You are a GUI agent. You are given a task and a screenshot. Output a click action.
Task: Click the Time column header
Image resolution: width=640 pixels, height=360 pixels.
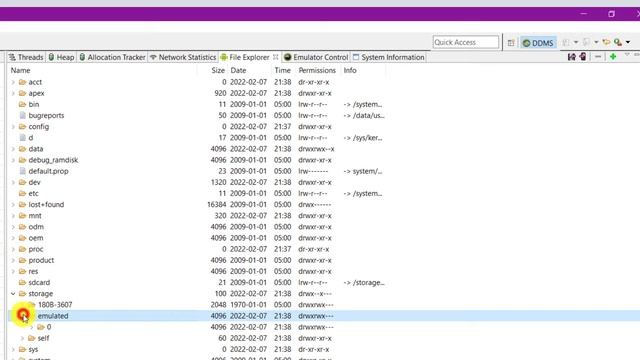282,70
